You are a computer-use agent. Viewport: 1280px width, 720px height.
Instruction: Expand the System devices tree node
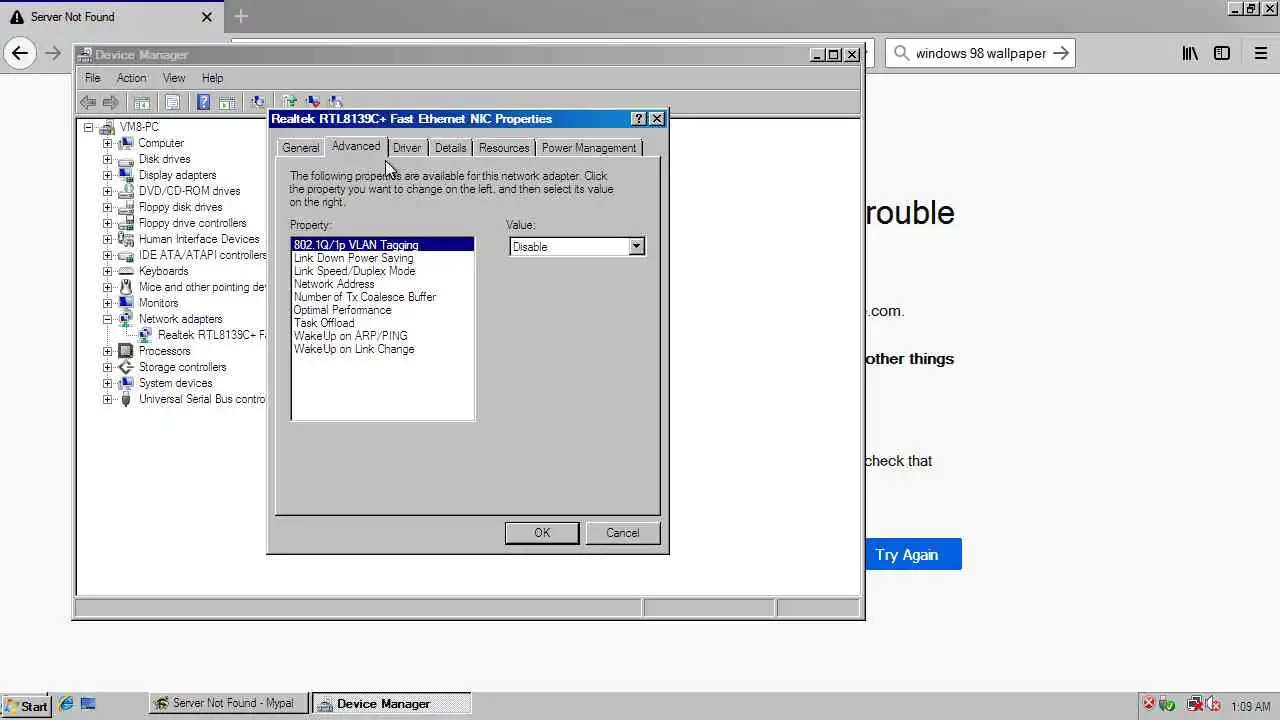pyautogui.click(x=107, y=383)
